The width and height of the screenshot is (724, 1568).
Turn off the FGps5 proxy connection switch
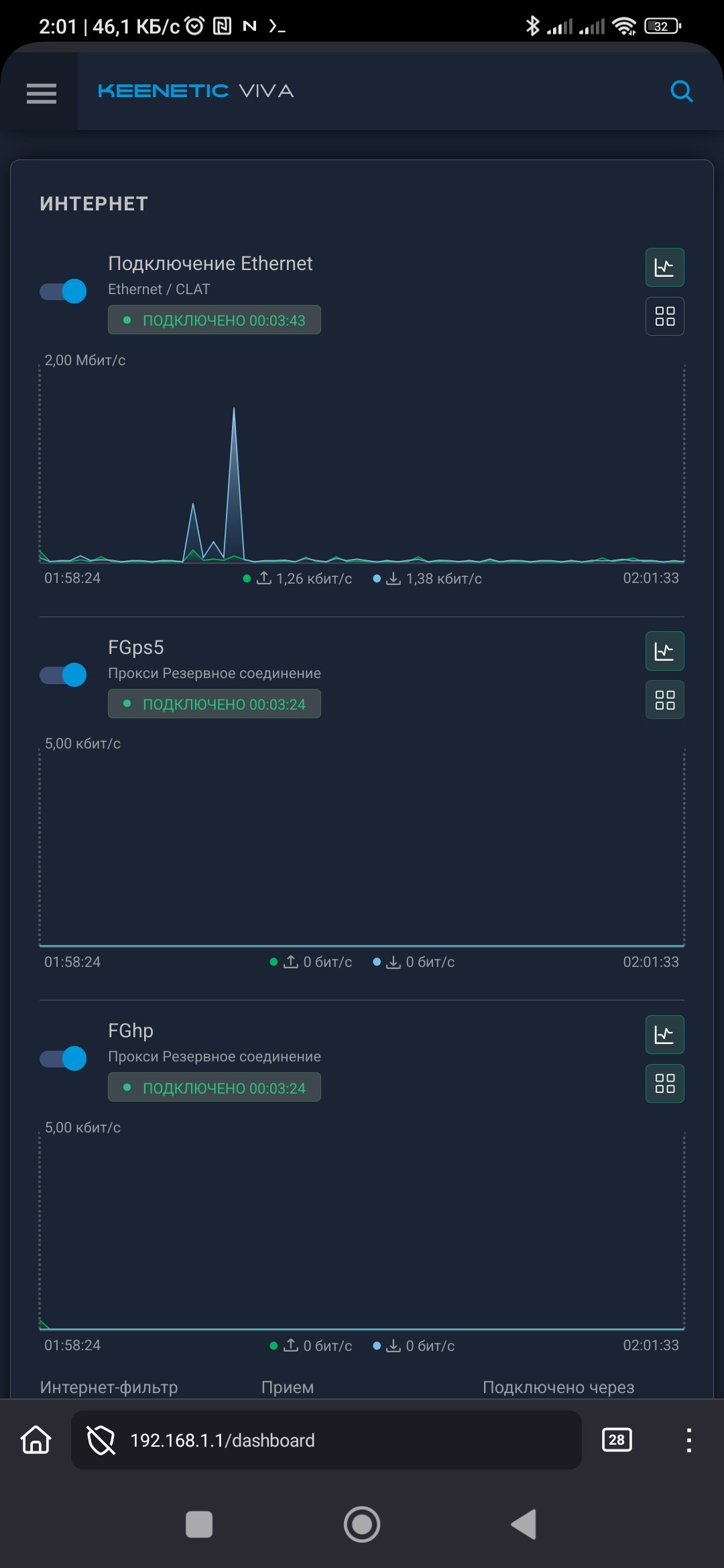point(63,674)
